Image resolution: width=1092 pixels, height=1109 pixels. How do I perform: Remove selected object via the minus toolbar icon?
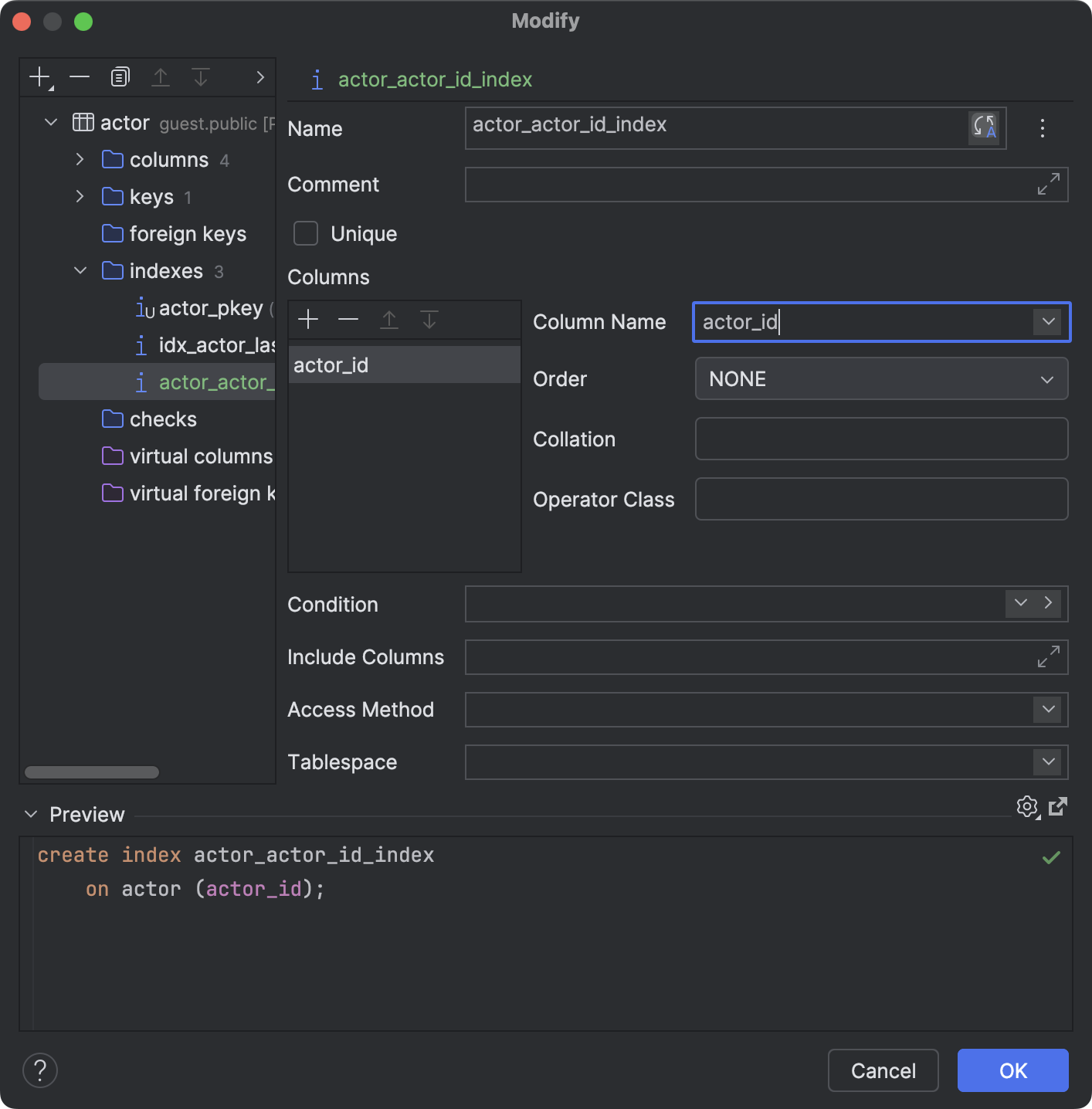[x=79, y=76]
